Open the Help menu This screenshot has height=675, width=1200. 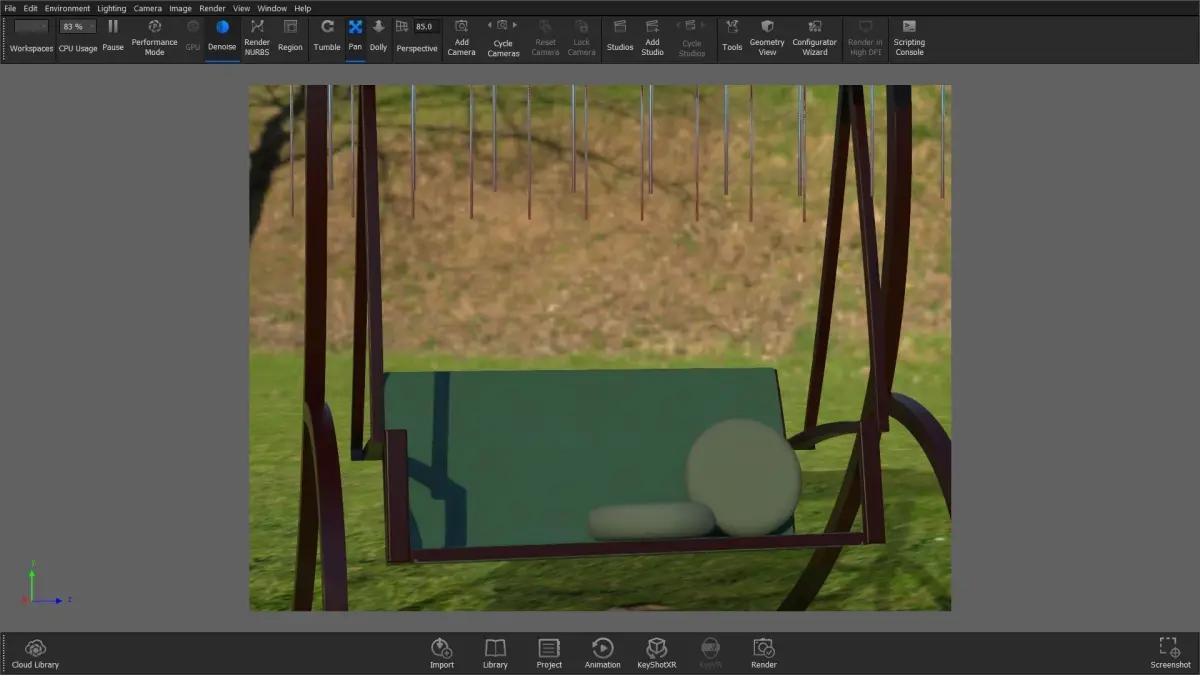302,8
